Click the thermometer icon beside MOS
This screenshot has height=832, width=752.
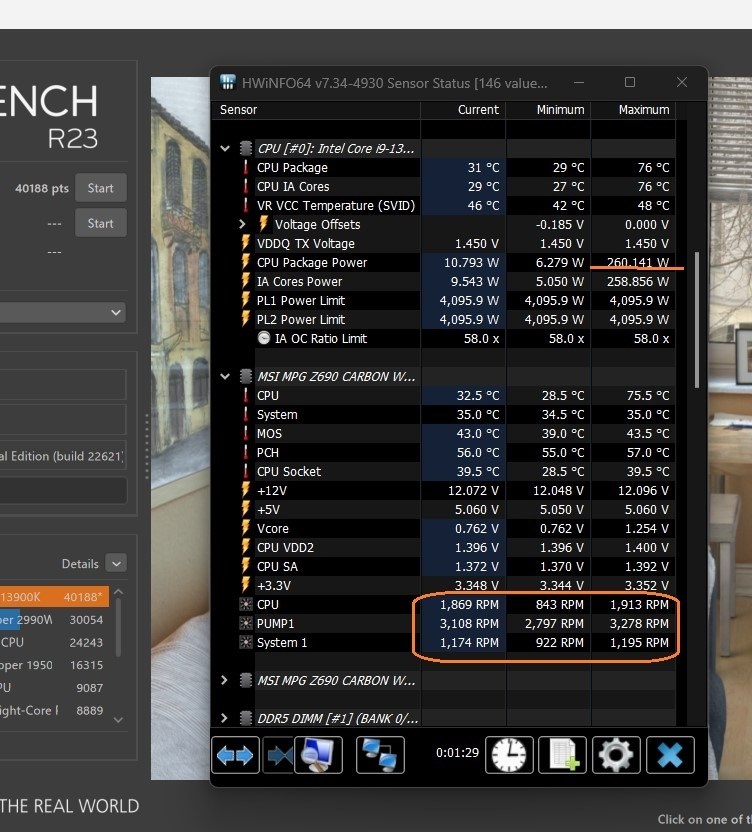point(245,433)
